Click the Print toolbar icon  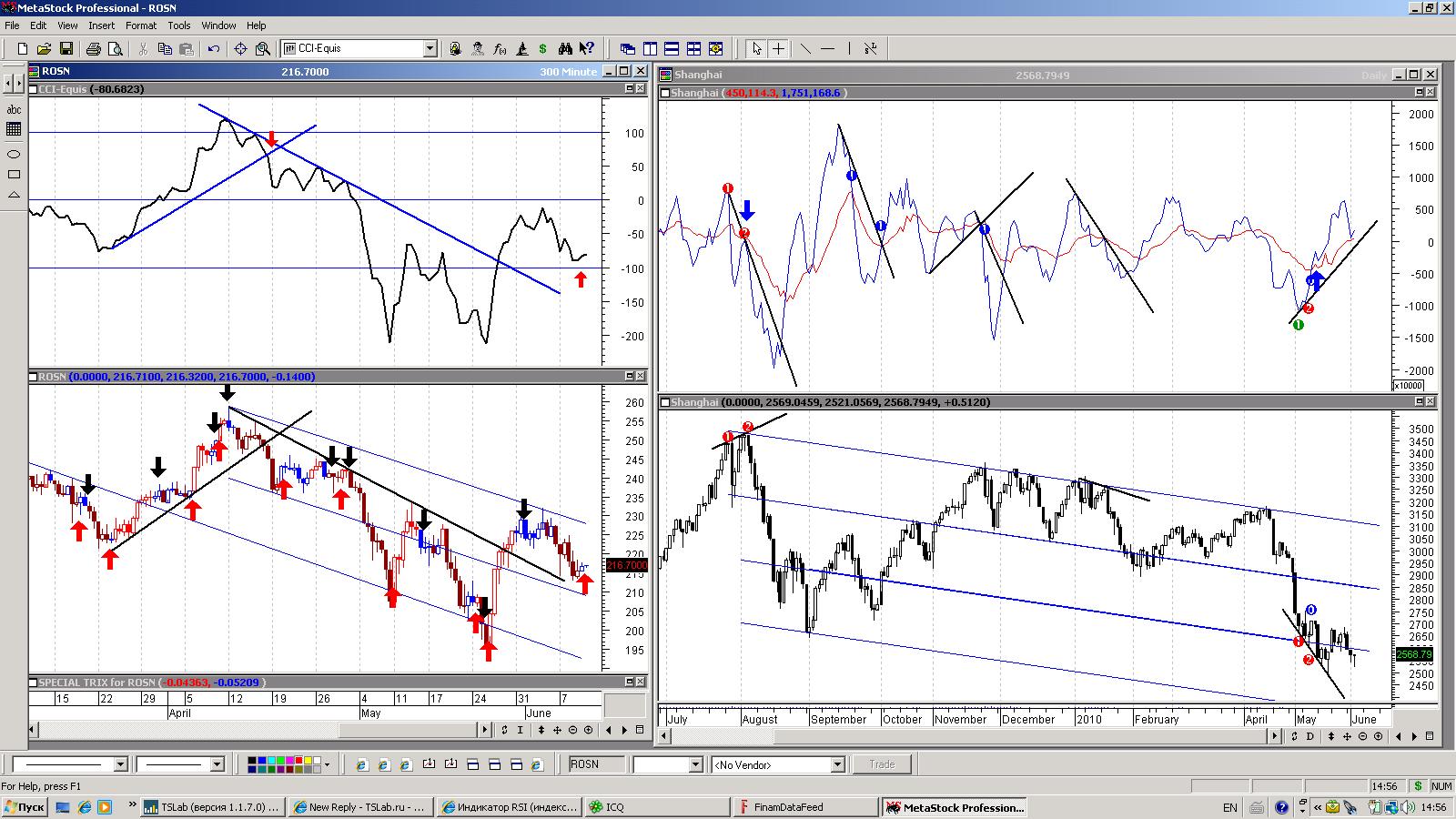click(x=94, y=49)
